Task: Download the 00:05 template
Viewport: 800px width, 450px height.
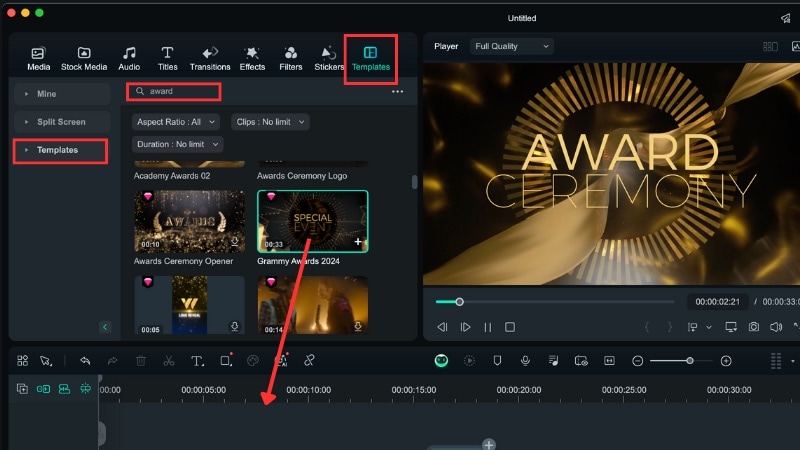Action: 235,326
